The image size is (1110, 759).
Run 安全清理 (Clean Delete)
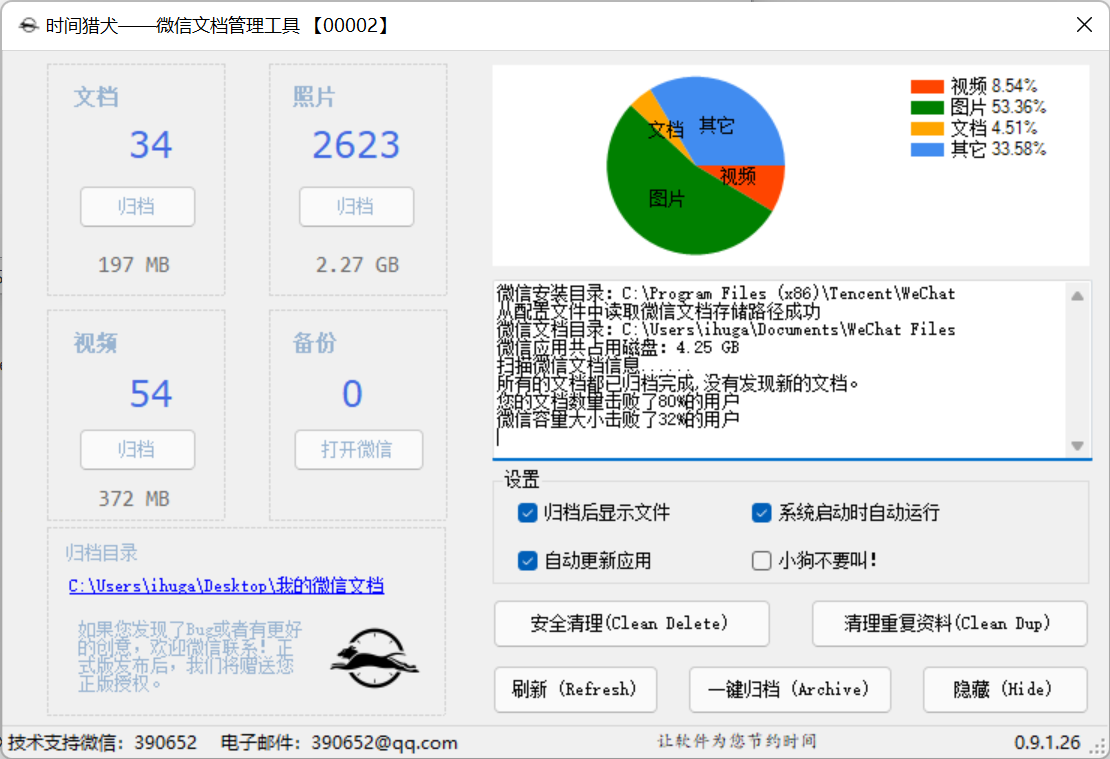click(631, 624)
